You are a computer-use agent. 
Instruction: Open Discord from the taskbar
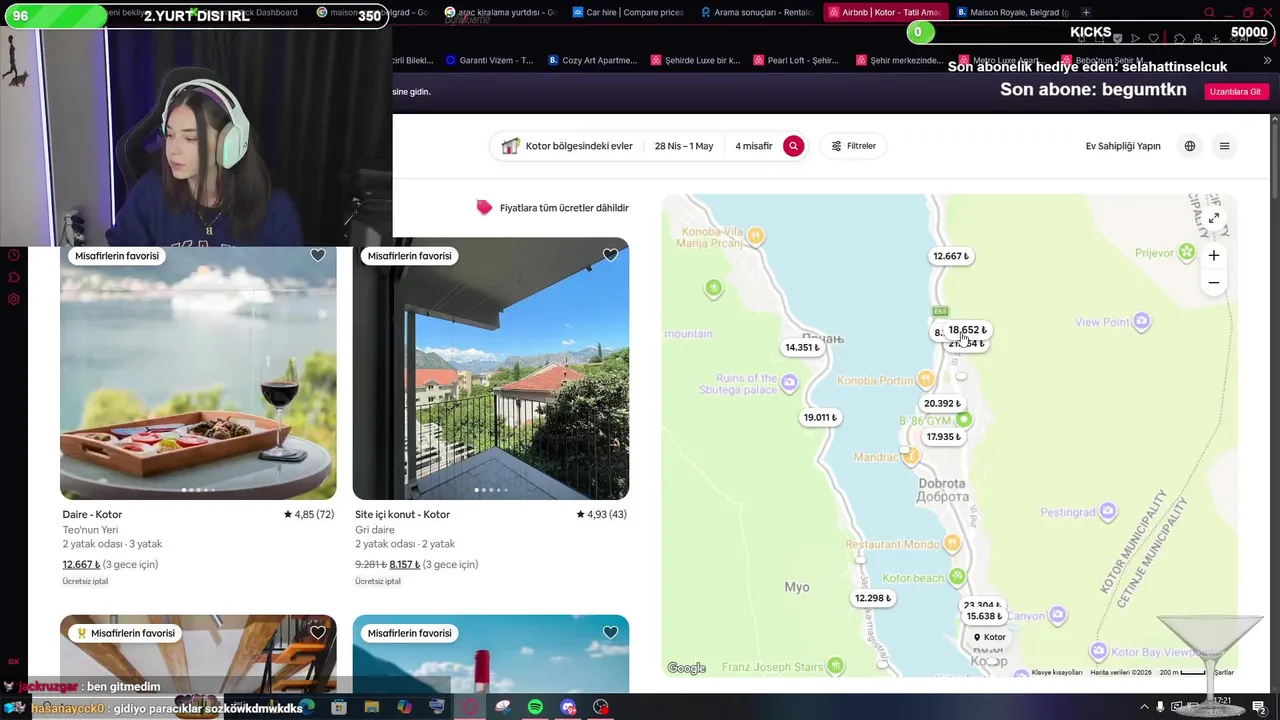(x=568, y=707)
